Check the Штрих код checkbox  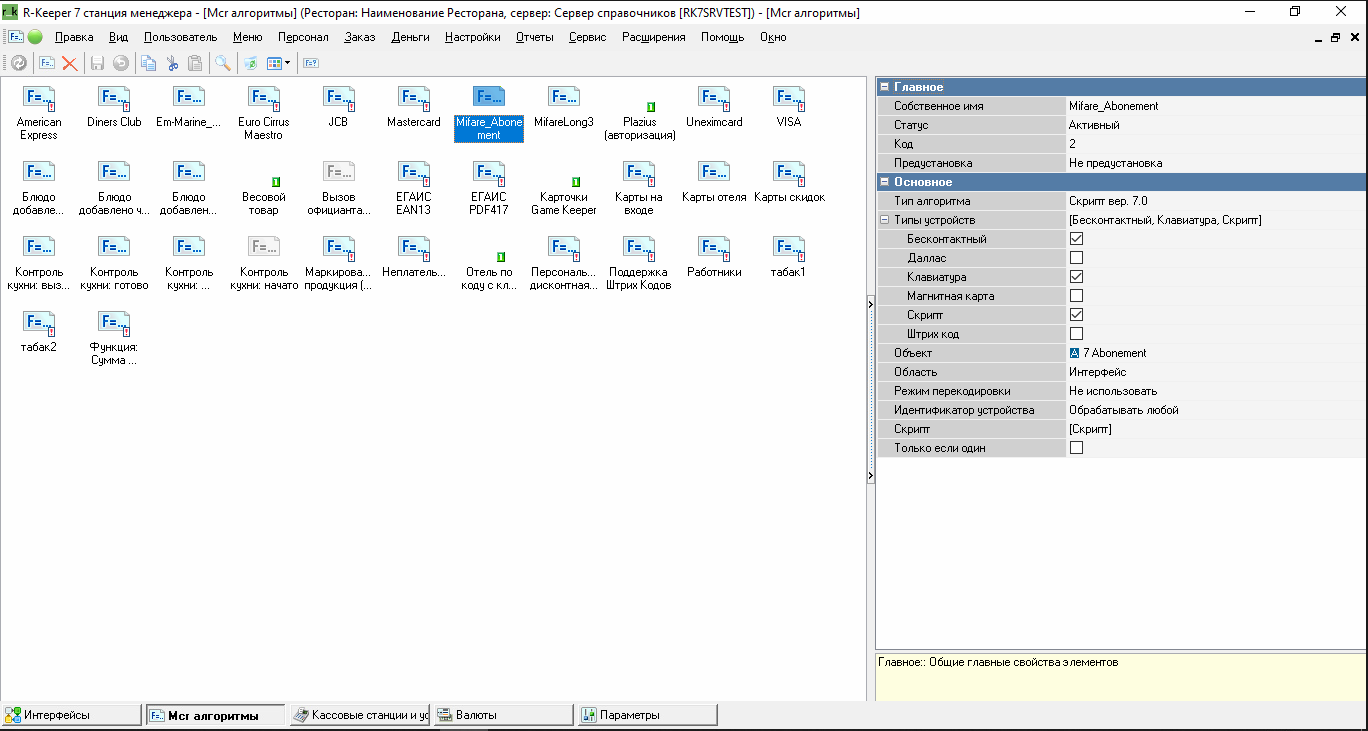tap(1076, 334)
